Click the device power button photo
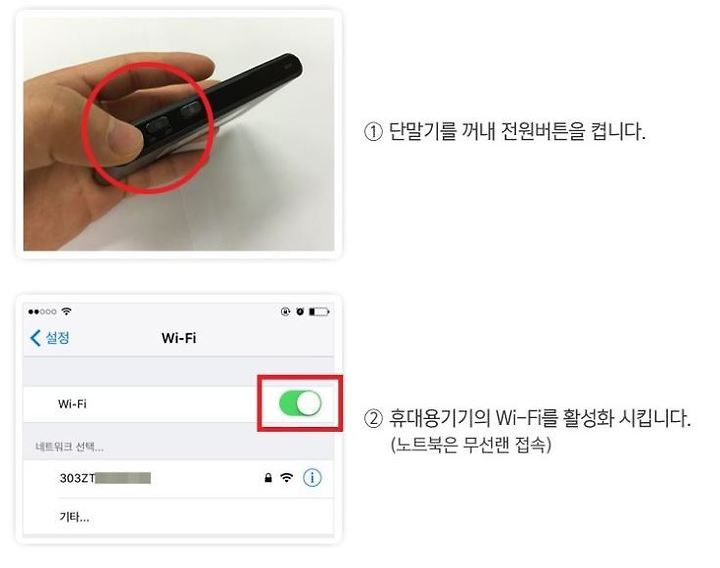The image size is (720, 568). click(179, 134)
